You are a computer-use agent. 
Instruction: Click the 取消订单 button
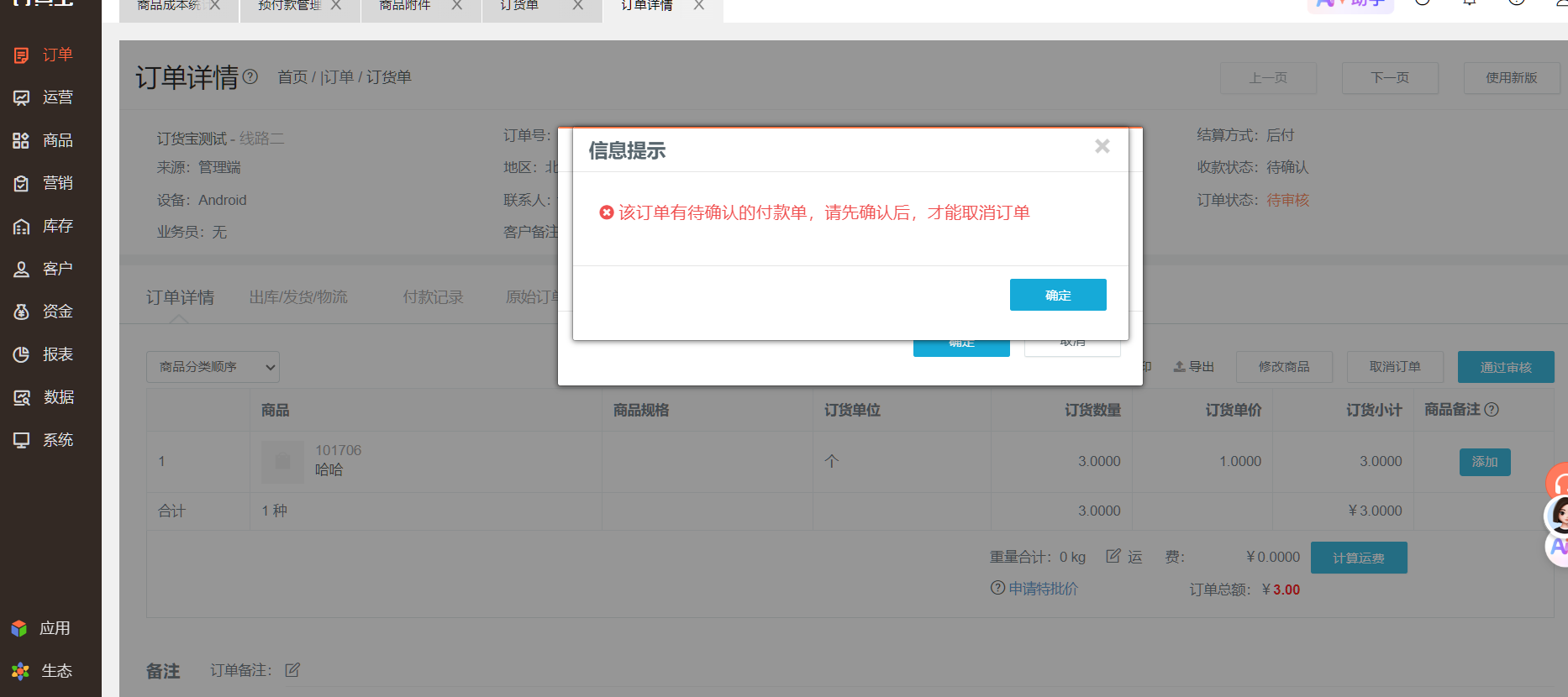click(x=1395, y=367)
